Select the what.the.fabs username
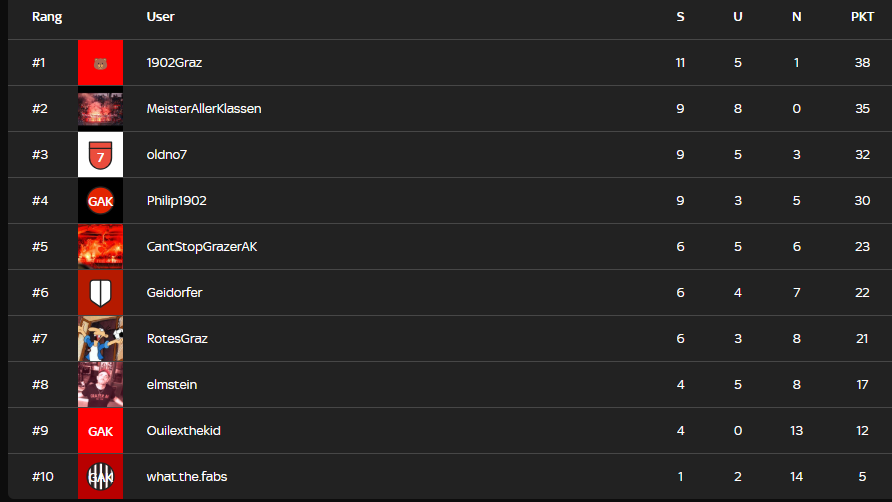Screen dimensions: 892x502 click(x=187, y=477)
